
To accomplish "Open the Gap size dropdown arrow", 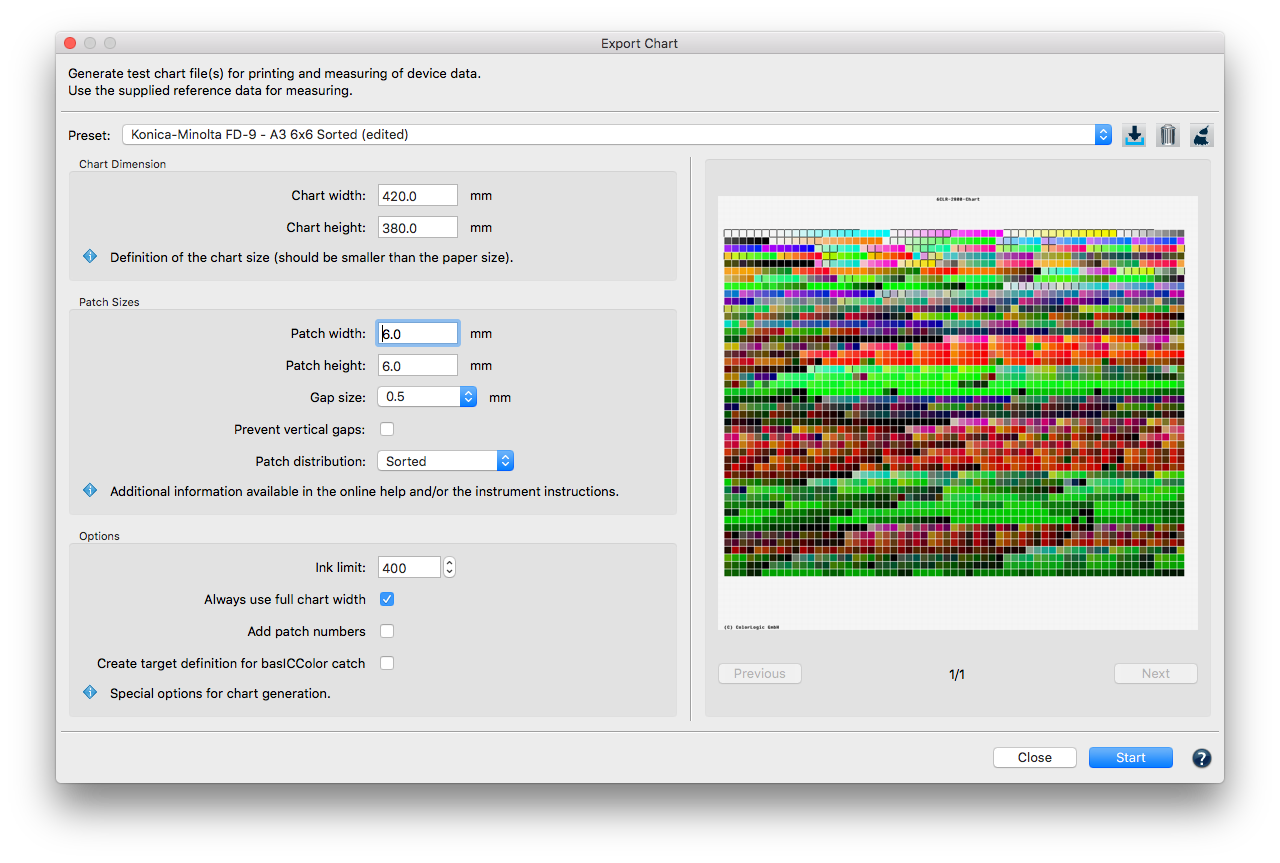I will [468, 397].
